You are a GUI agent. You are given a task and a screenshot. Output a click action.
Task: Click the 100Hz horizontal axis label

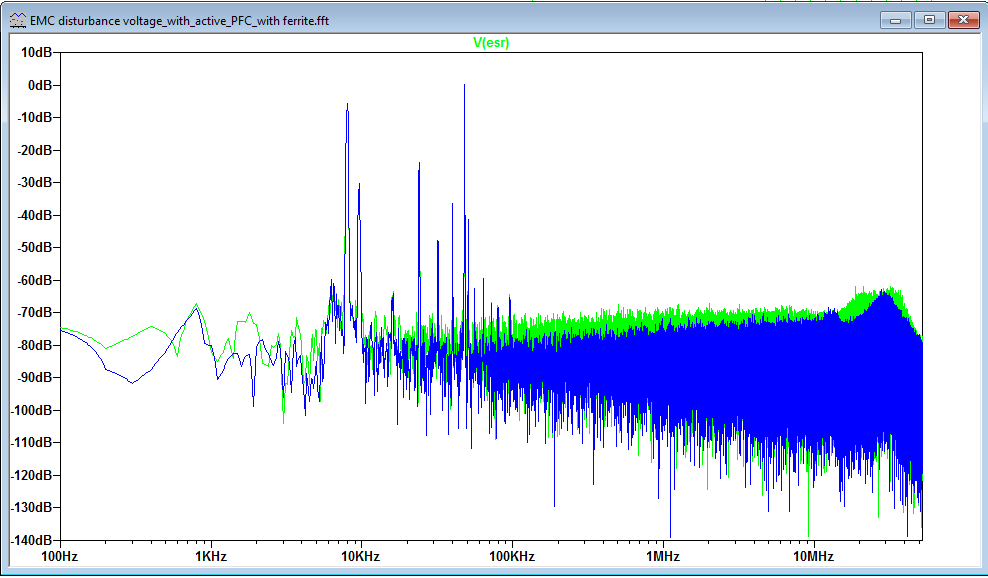point(59,557)
